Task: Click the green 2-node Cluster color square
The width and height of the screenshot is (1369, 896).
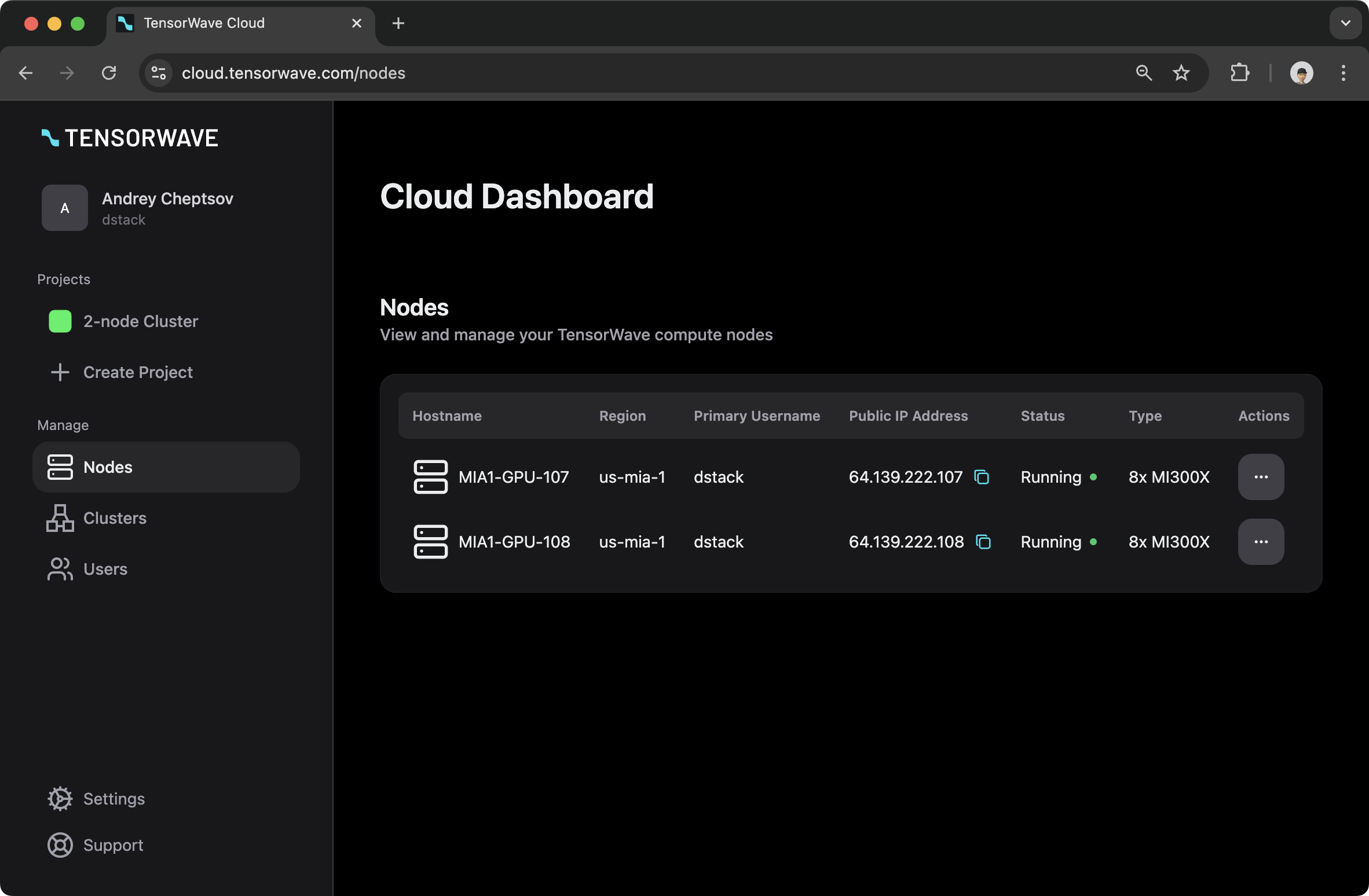Action: pyautogui.click(x=60, y=321)
